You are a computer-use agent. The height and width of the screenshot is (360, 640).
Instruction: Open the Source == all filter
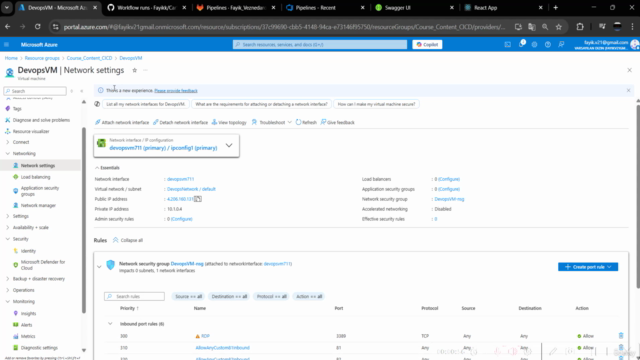click(x=188, y=296)
